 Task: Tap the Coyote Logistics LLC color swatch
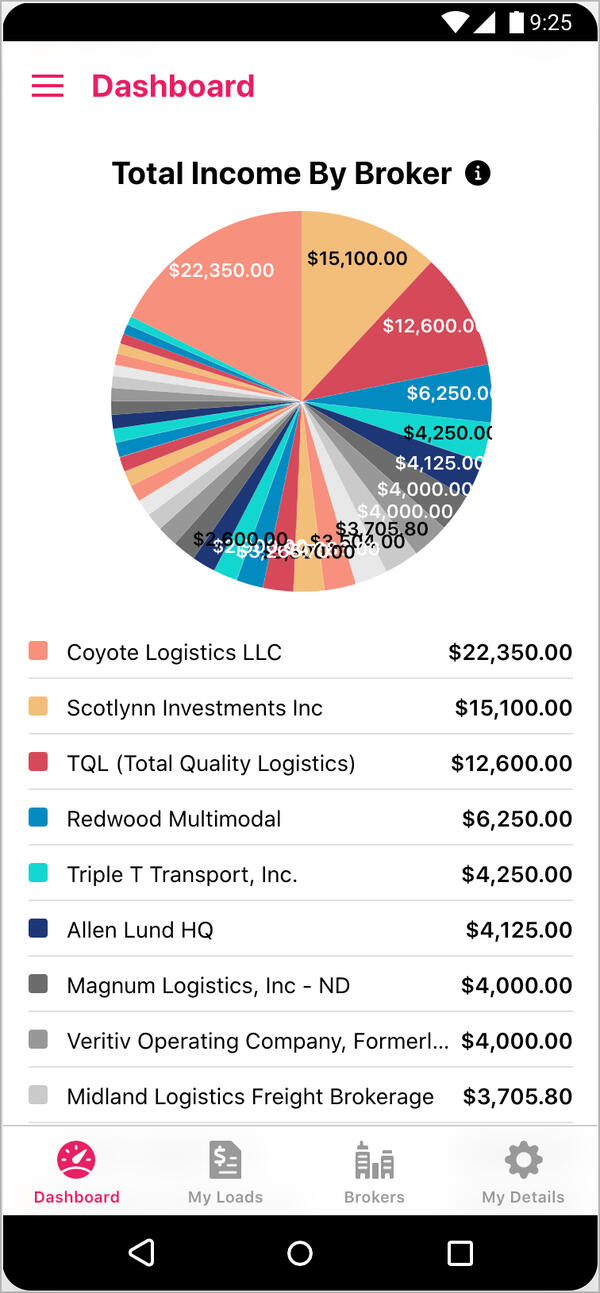click(x=39, y=651)
